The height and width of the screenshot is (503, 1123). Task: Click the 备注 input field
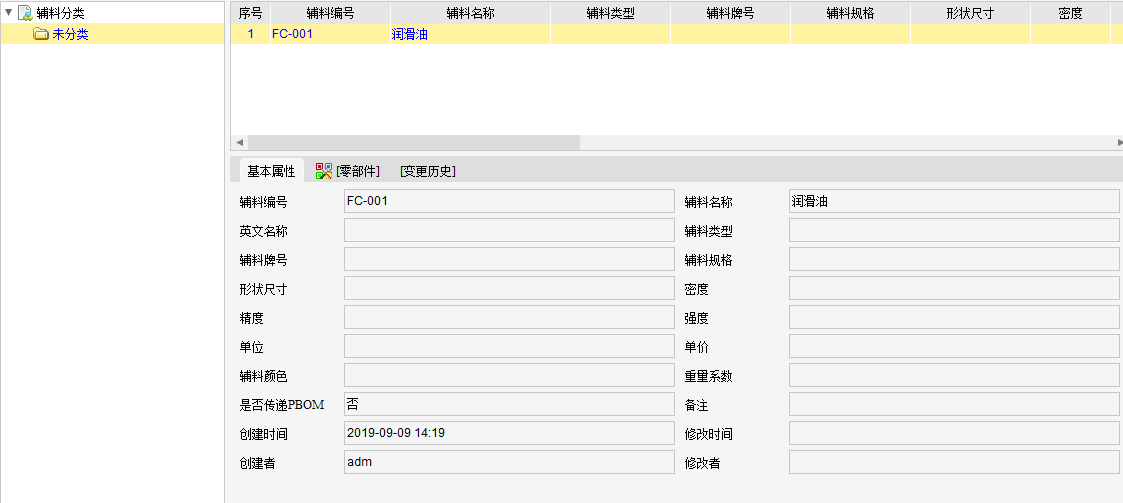tap(954, 405)
